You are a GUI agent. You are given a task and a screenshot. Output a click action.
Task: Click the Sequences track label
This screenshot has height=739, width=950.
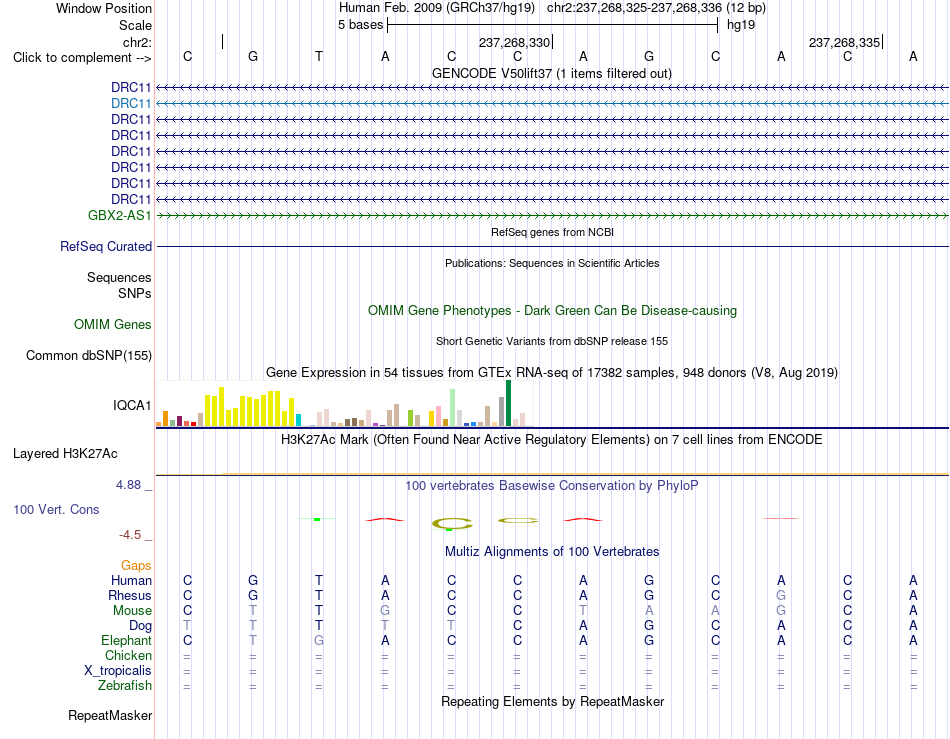click(119, 277)
